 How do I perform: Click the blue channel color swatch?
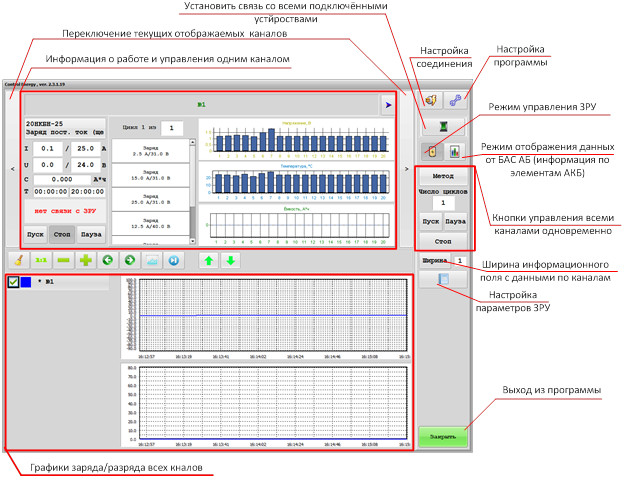click(x=27, y=283)
